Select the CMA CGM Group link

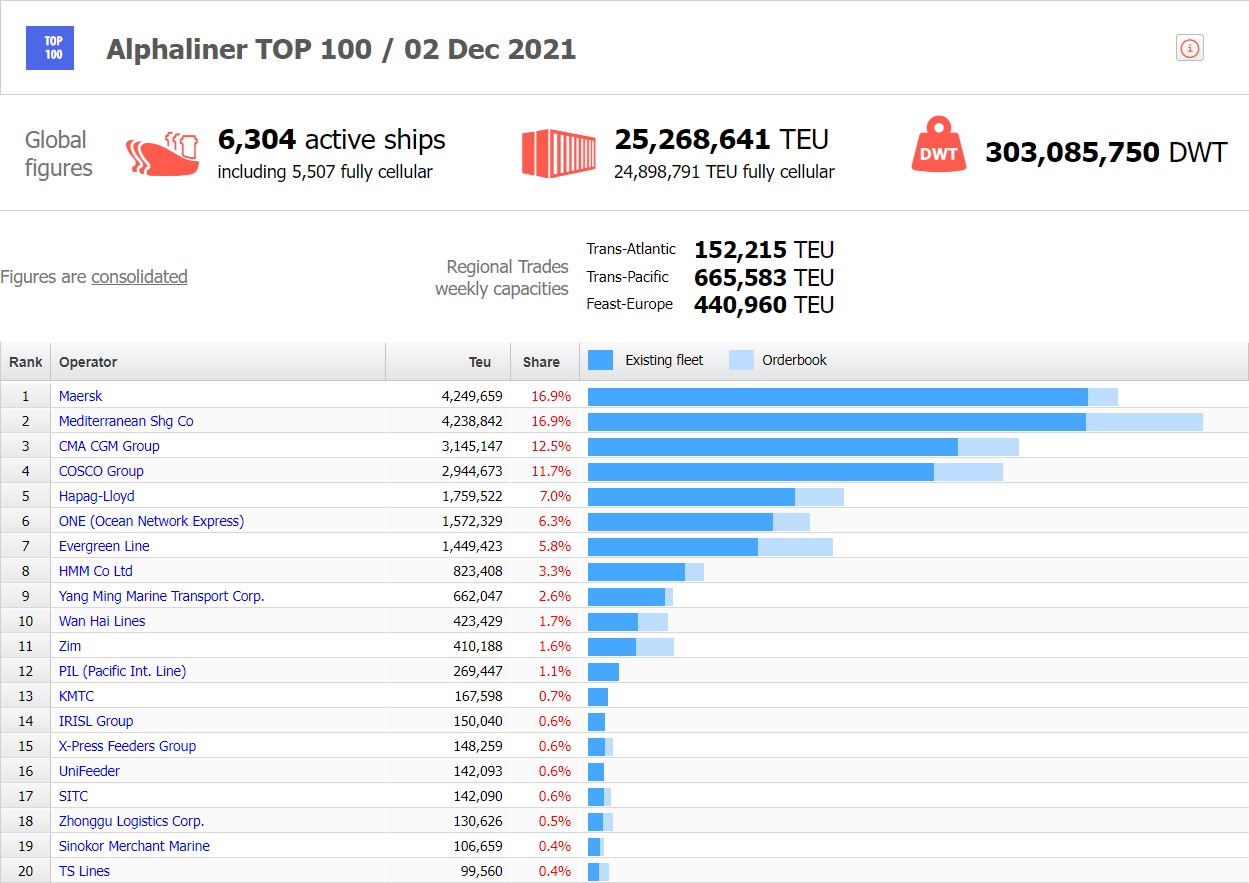tap(109, 446)
